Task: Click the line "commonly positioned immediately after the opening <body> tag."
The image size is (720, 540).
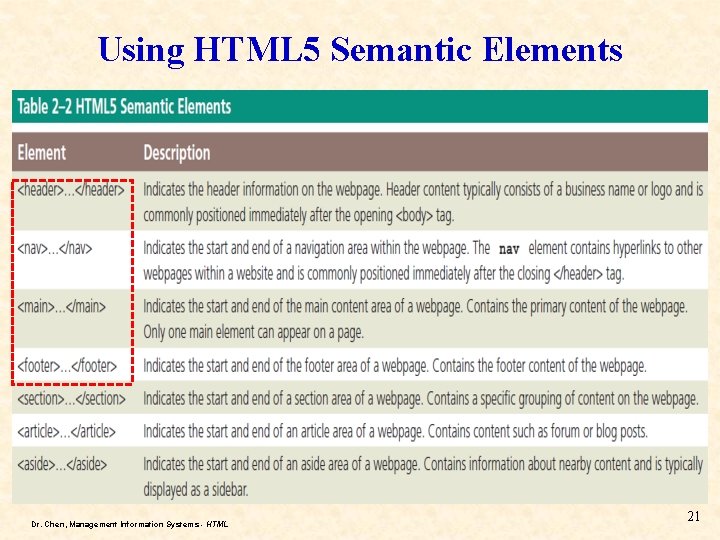Action: point(298,215)
